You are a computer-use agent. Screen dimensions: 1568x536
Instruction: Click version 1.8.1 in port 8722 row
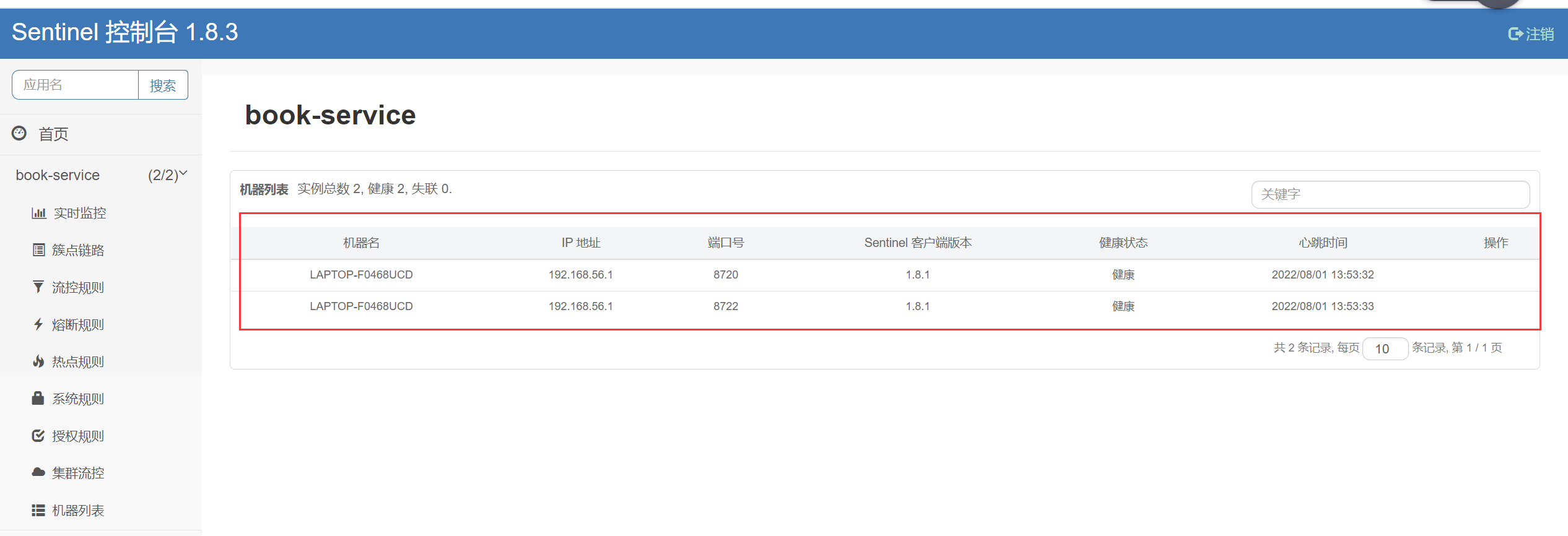point(918,306)
